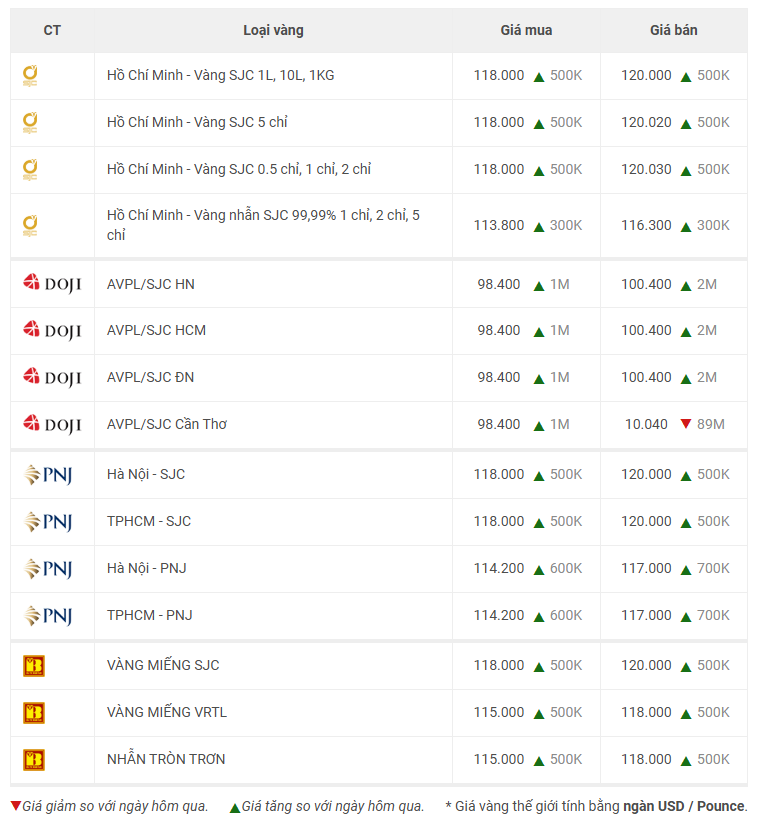
Task: Click the Giá tăng so với ngày hôm qua note
Action: pyautogui.click(x=333, y=806)
